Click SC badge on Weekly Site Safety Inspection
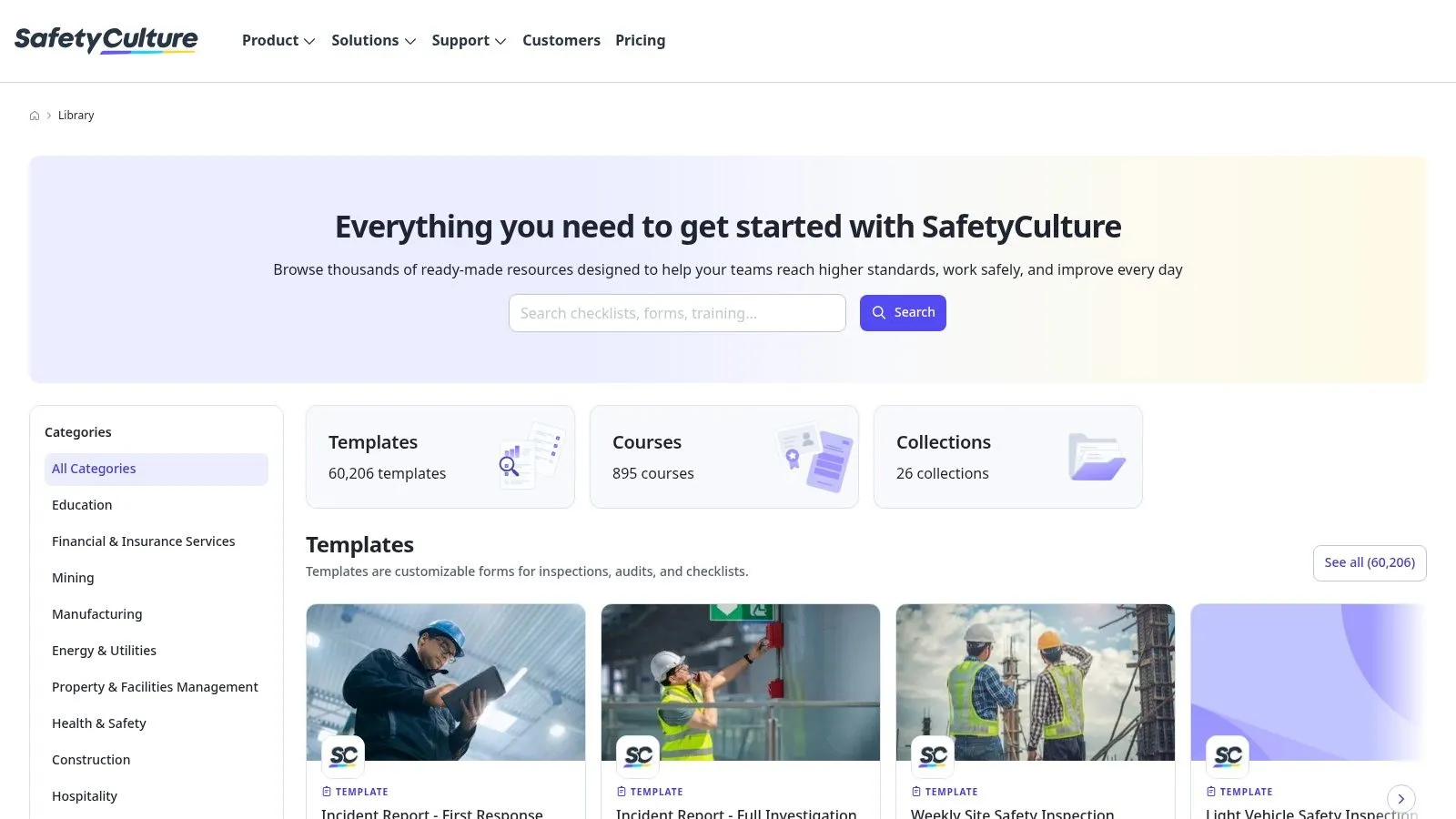Screen dimensions: 1456x819 pos(933,756)
